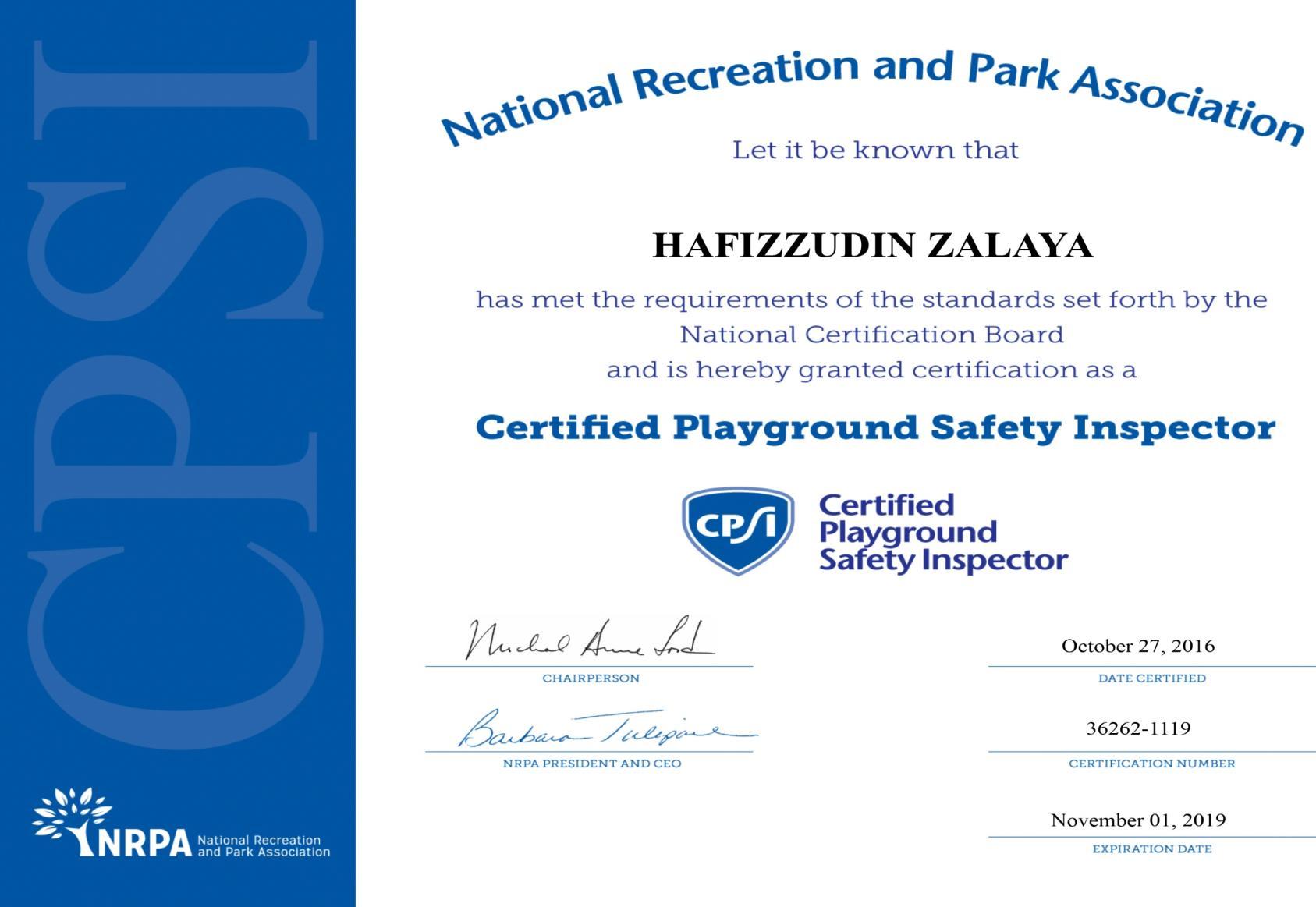1316x907 pixels.
Task: Click the 'Let it be known that' line
Action: (875, 150)
